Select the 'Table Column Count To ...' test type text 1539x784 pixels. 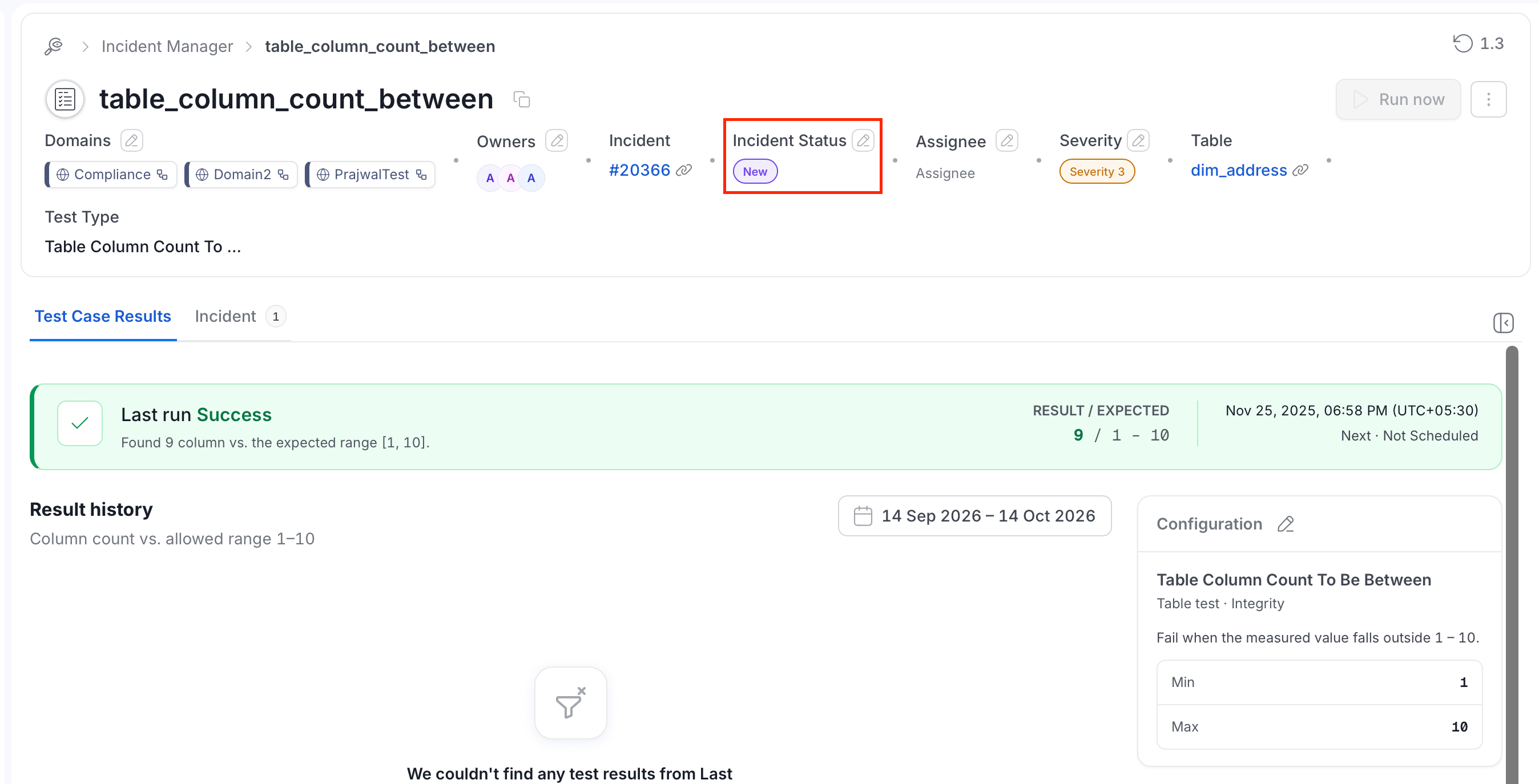coord(143,246)
